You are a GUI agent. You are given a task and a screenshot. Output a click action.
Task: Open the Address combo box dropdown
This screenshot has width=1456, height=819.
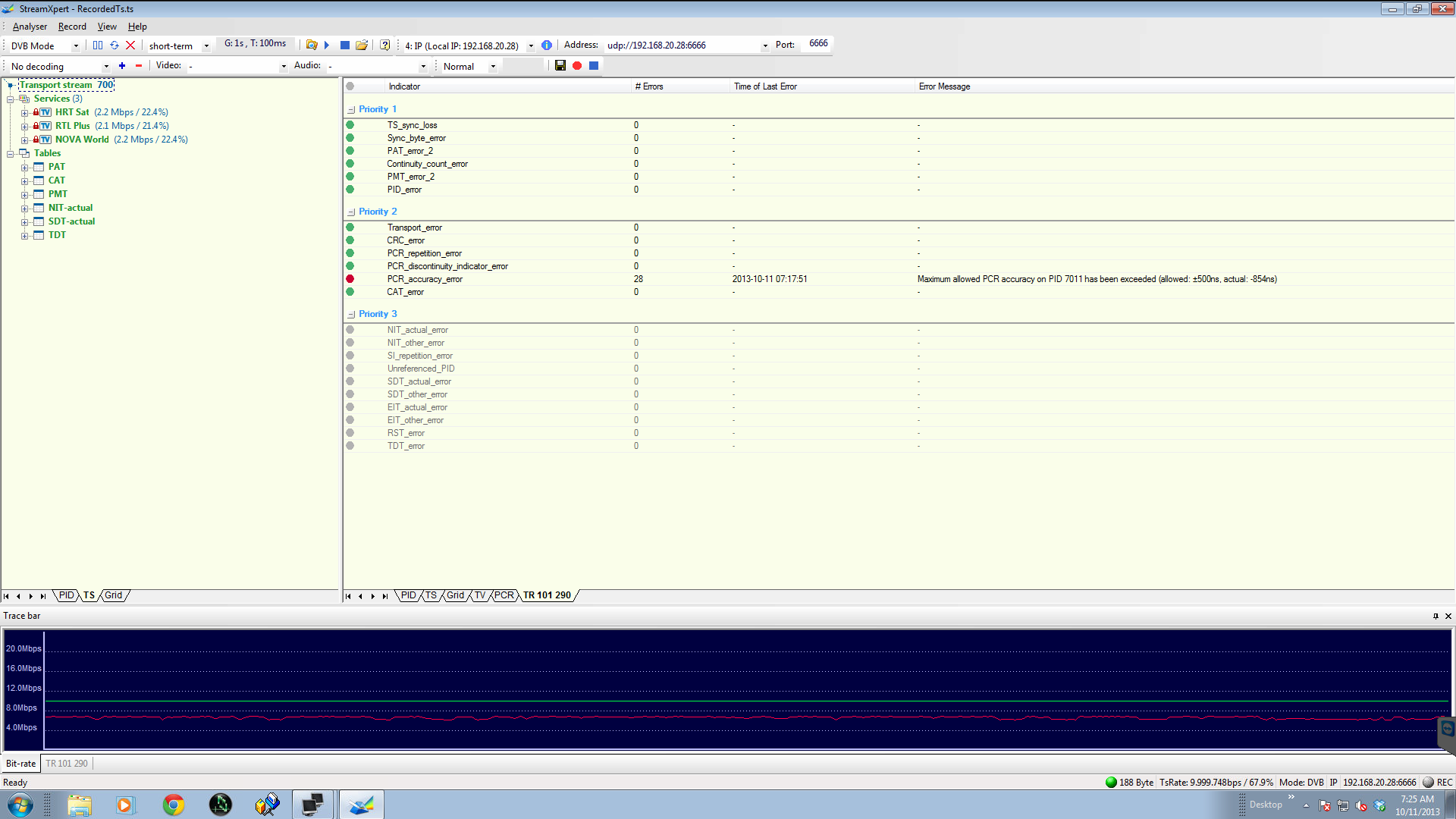pyautogui.click(x=765, y=46)
